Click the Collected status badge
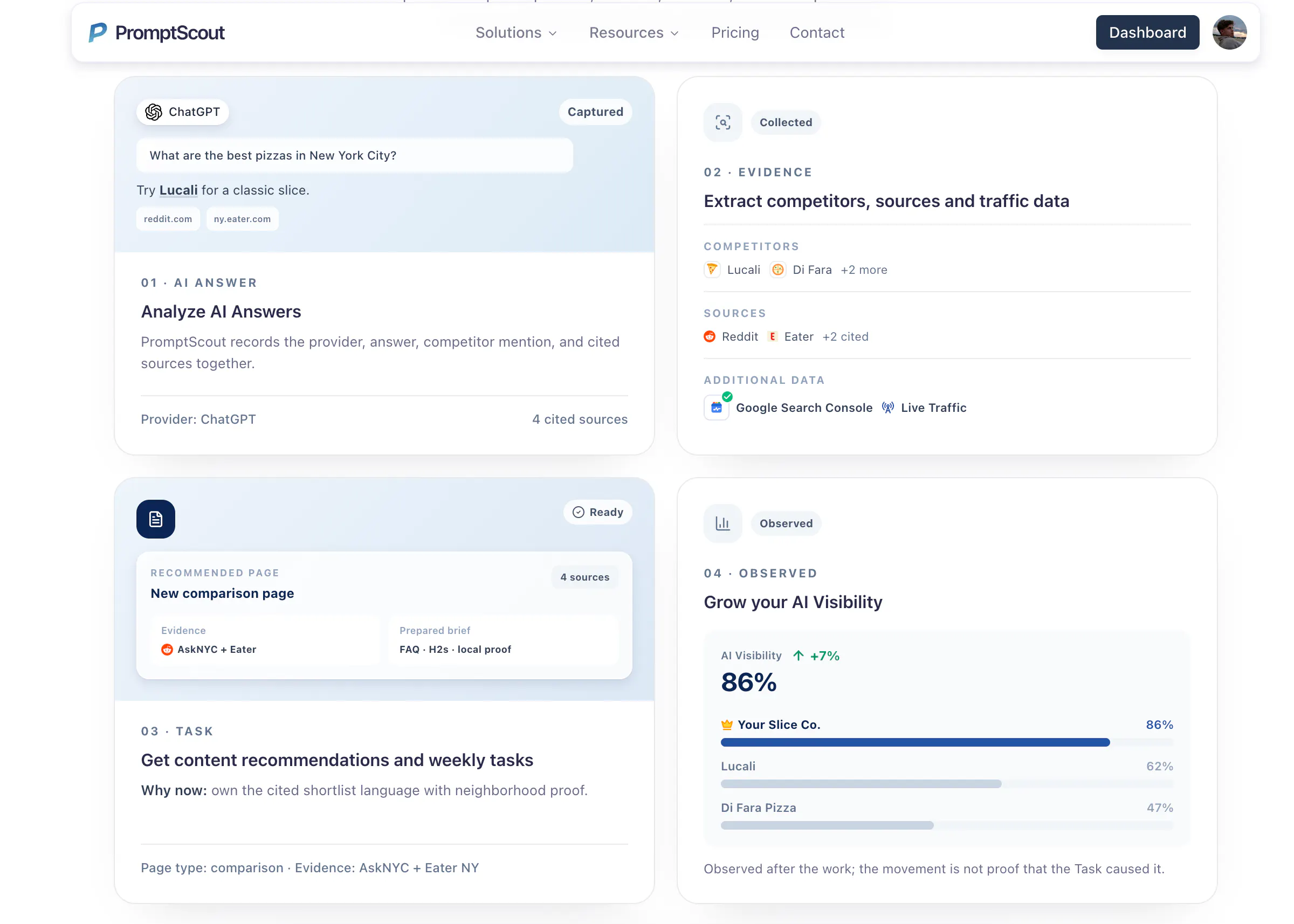1294x924 pixels. [786, 122]
